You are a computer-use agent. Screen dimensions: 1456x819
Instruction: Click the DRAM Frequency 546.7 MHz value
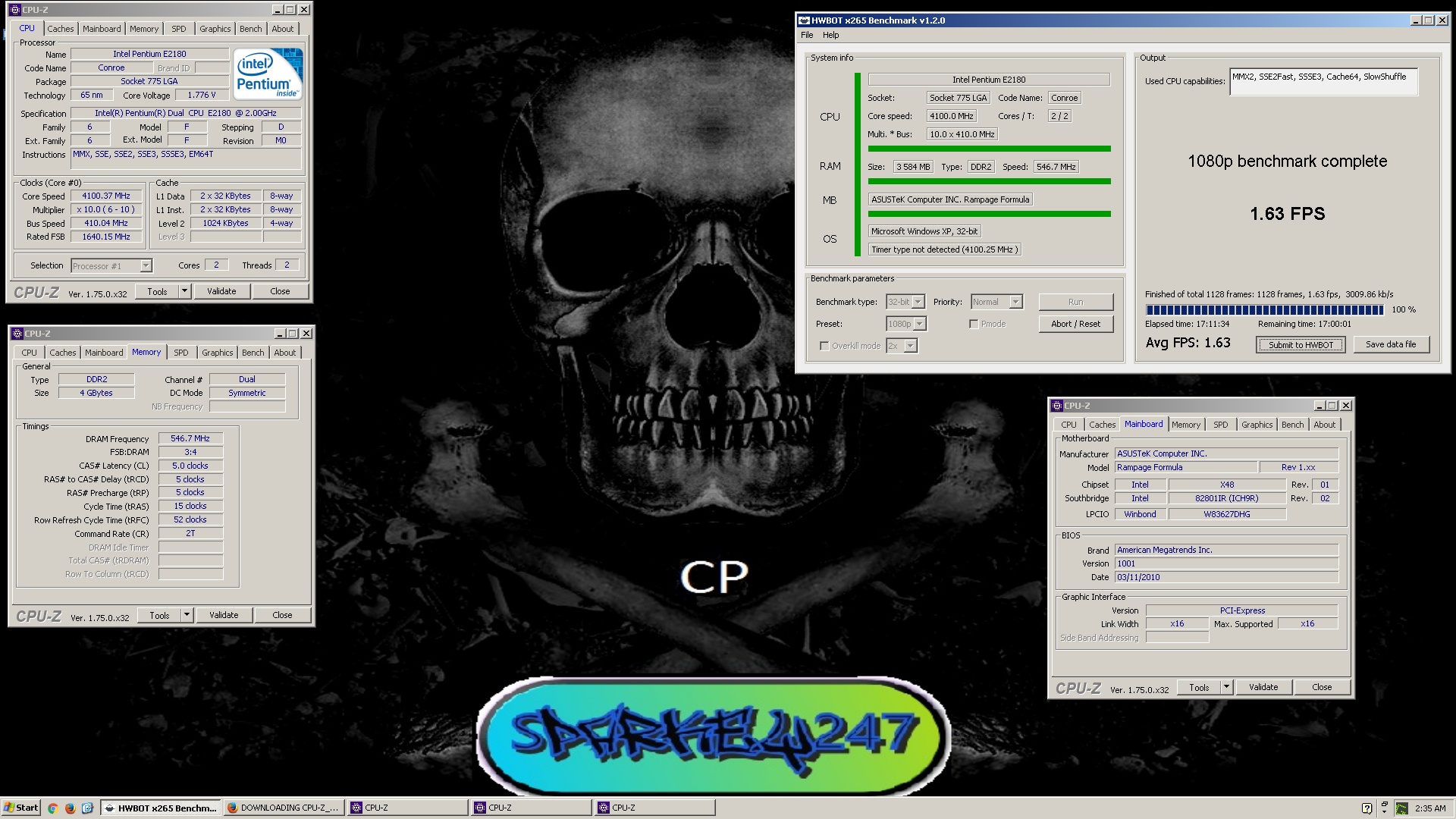190,438
